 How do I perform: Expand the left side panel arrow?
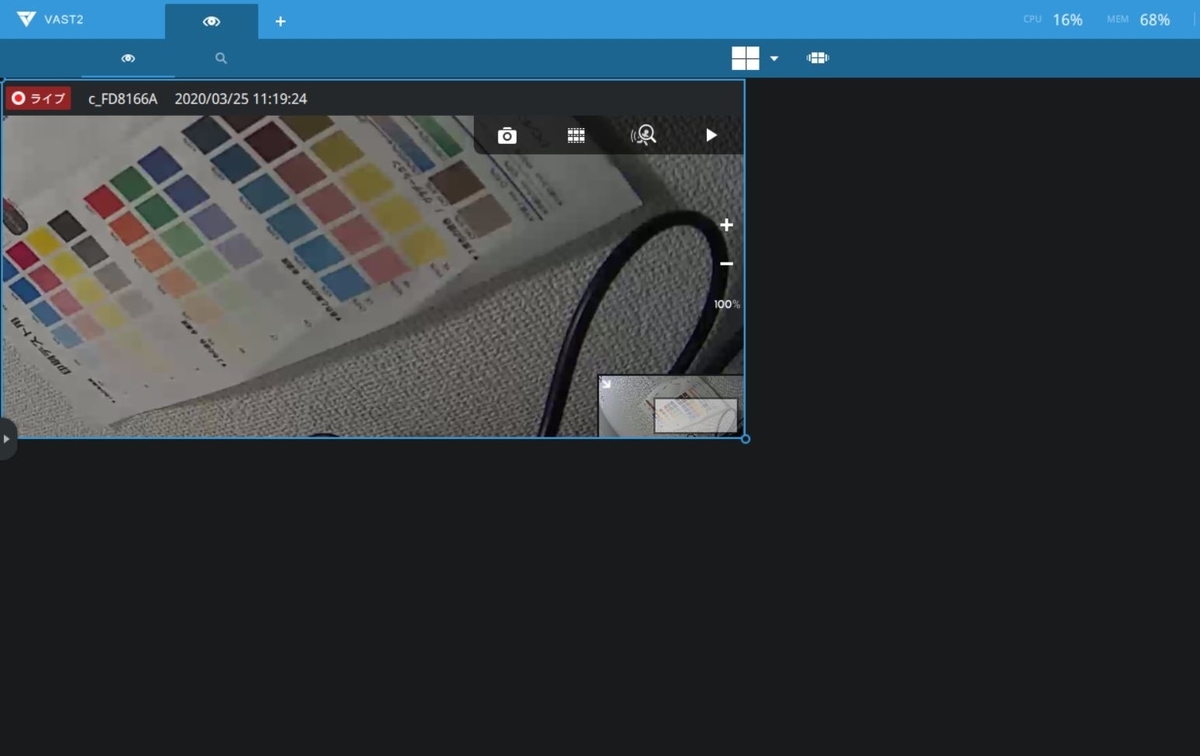pos(7,440)
